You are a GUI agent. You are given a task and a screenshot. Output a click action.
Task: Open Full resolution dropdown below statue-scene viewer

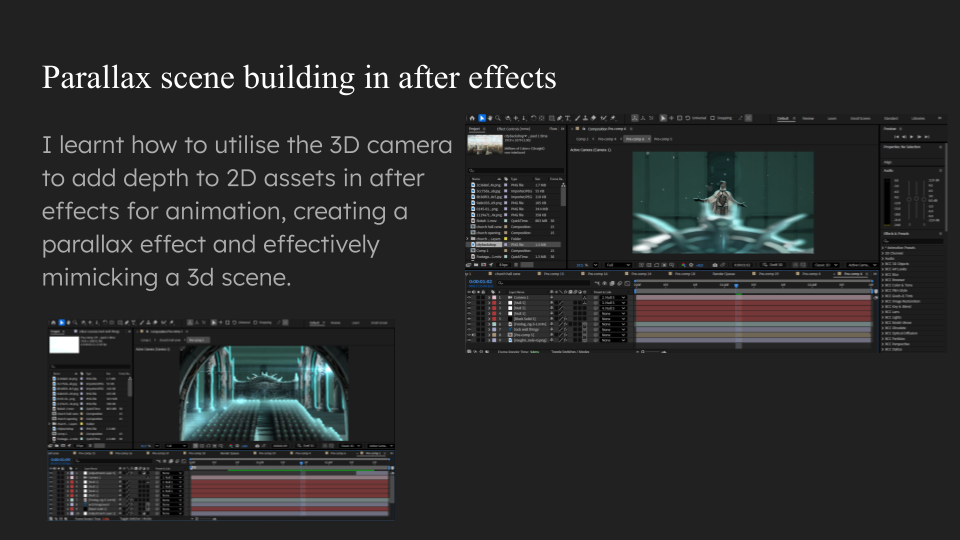pyautogui.click(x=618, y=265)
